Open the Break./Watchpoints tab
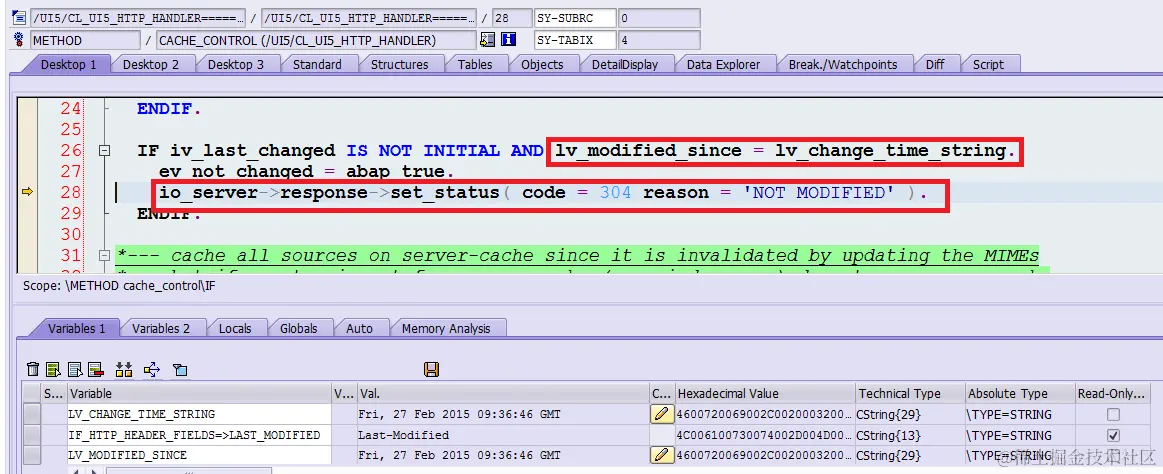The width and height of the screenshot is (1163, 474). coord(843,65)
